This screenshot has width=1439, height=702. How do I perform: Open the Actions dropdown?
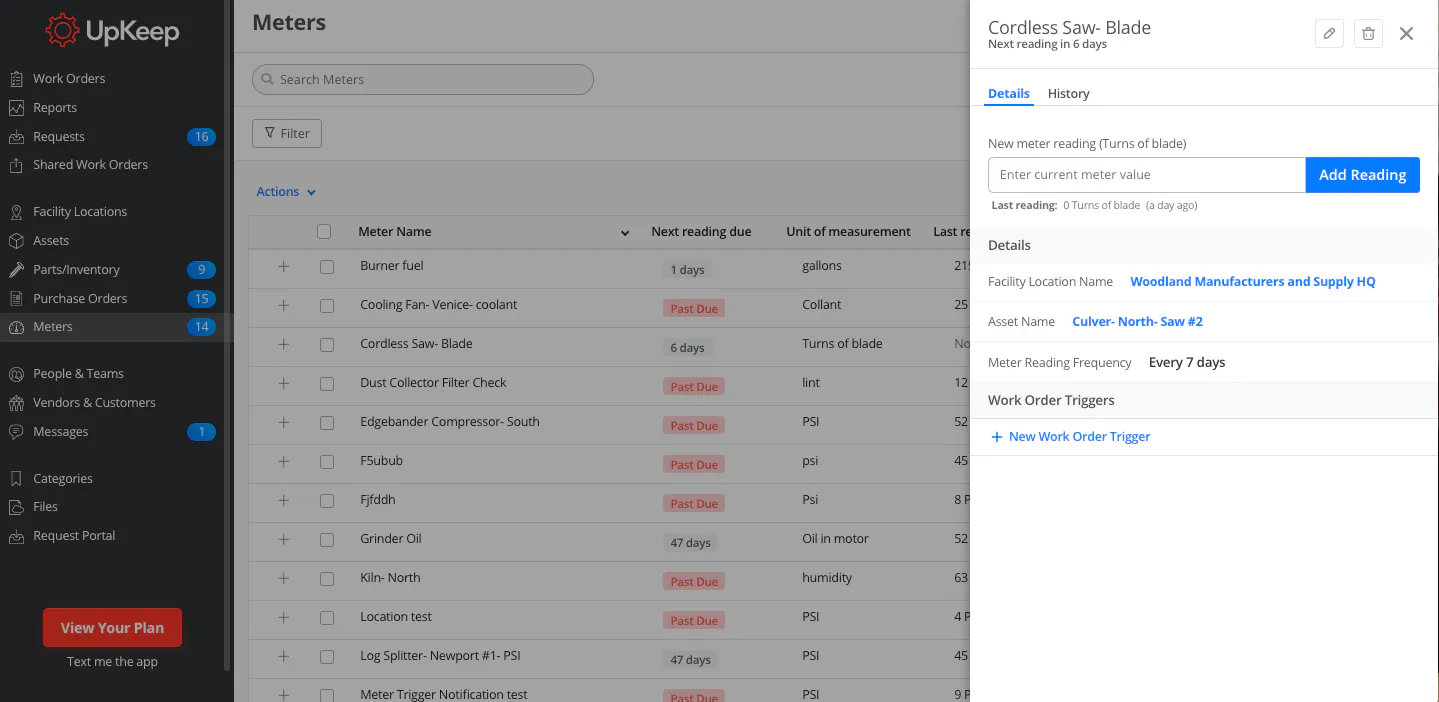[286, 192]
